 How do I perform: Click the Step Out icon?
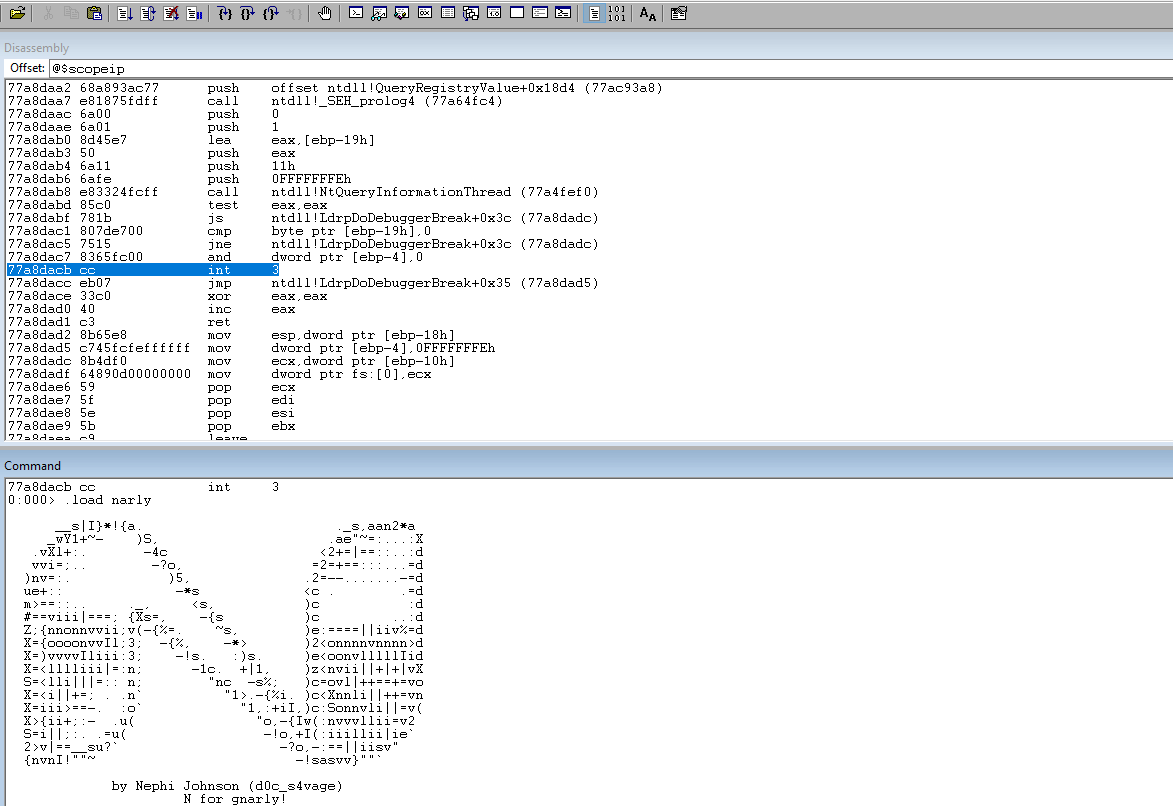click(271, 13)
